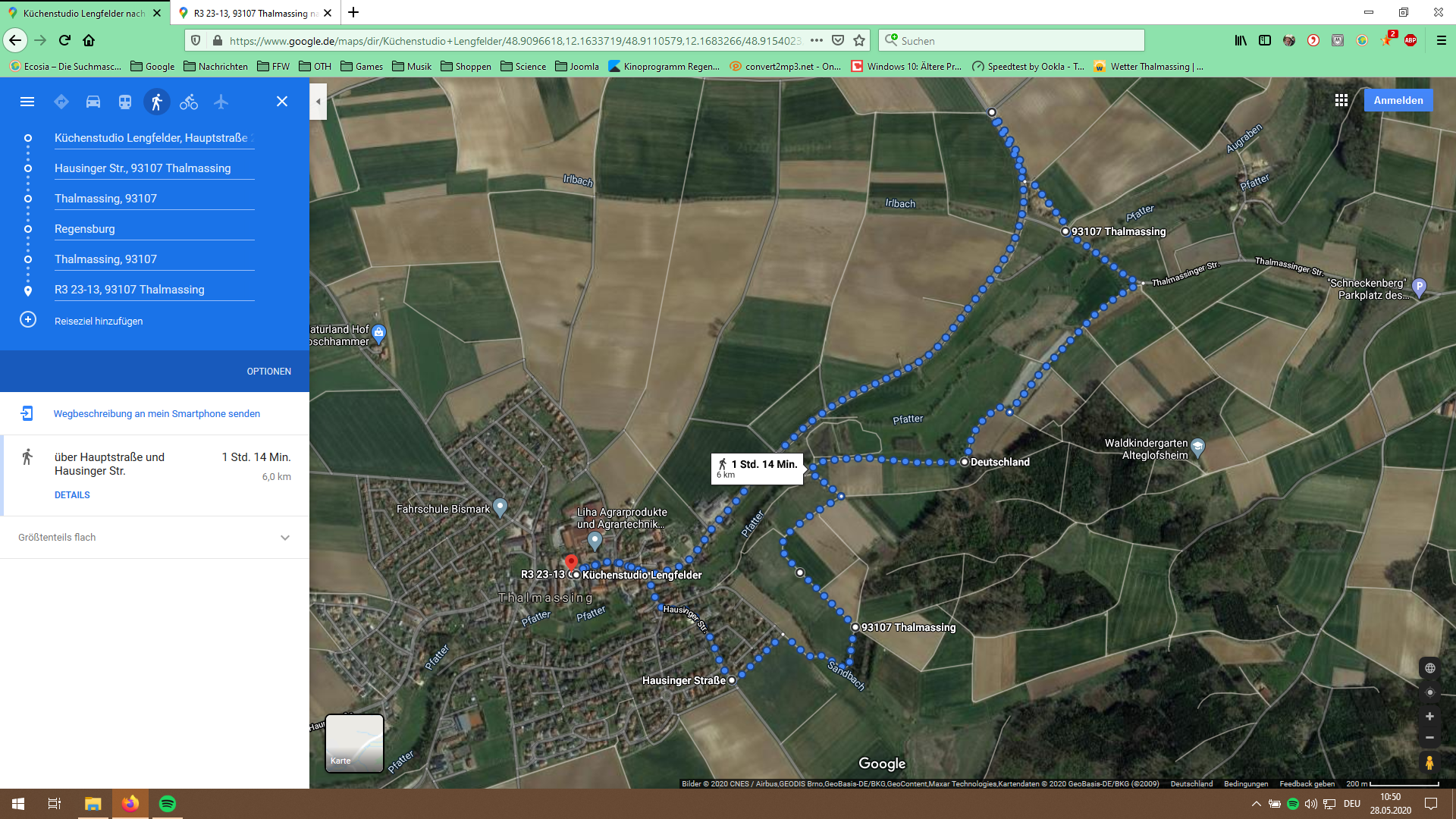Click the add destination plus icon
The width and height of the screenshot is (1456, 819).
(28, 320)
